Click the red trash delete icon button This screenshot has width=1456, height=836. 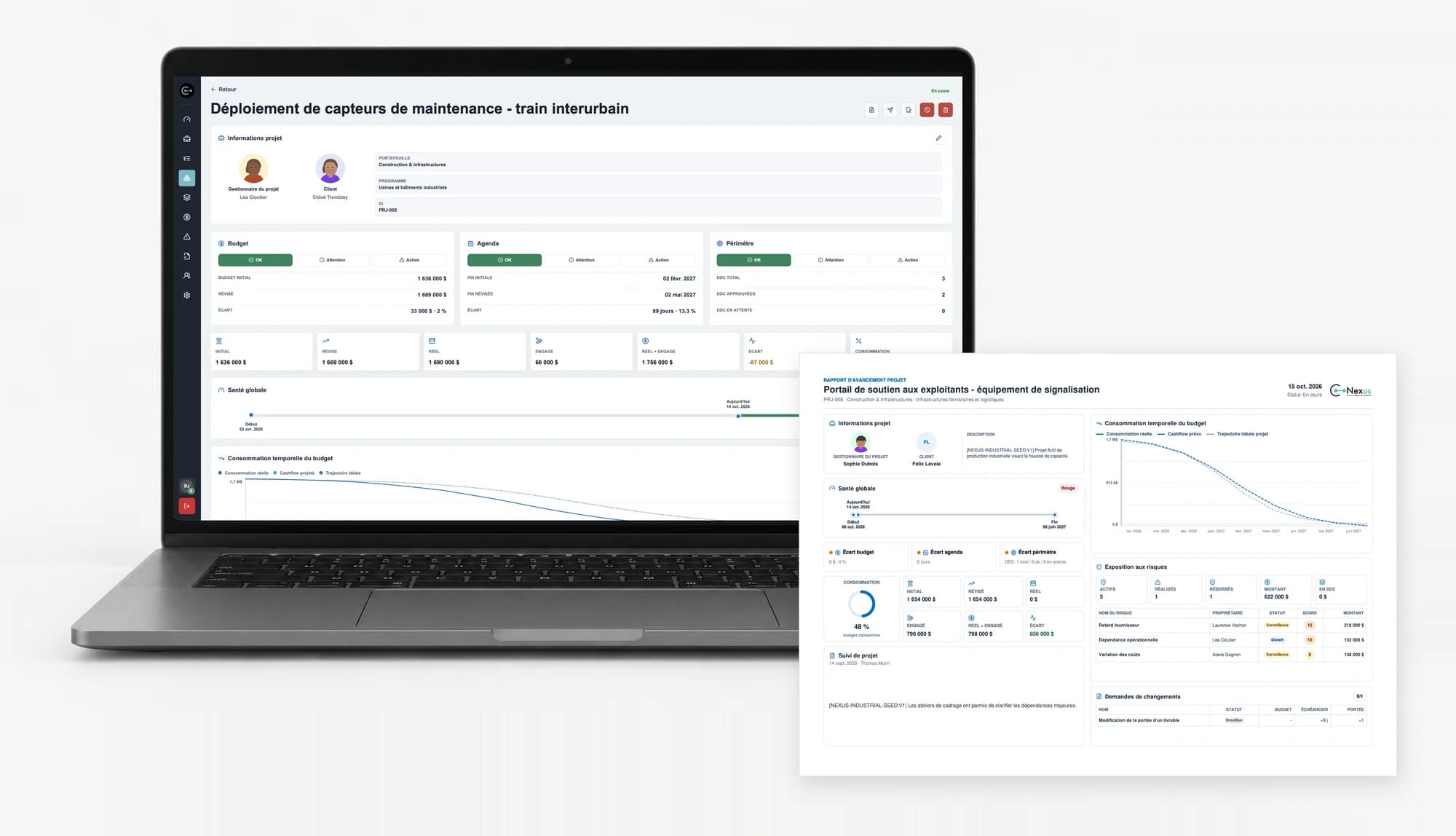[946, 110]
